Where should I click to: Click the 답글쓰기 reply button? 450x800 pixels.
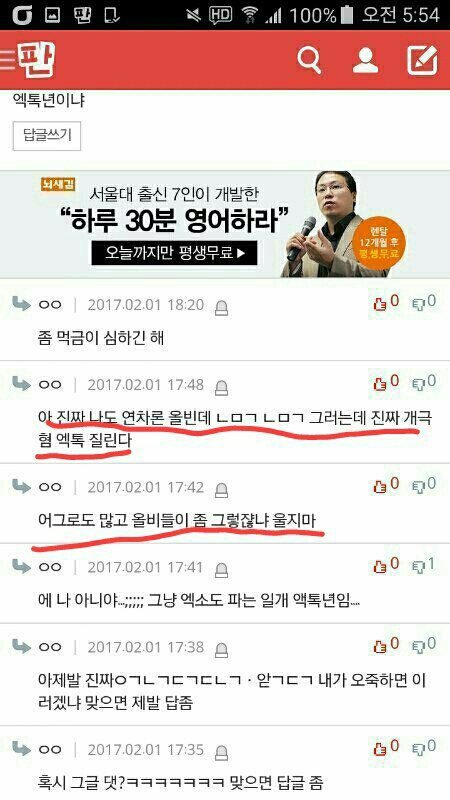(x=47, y=136)
